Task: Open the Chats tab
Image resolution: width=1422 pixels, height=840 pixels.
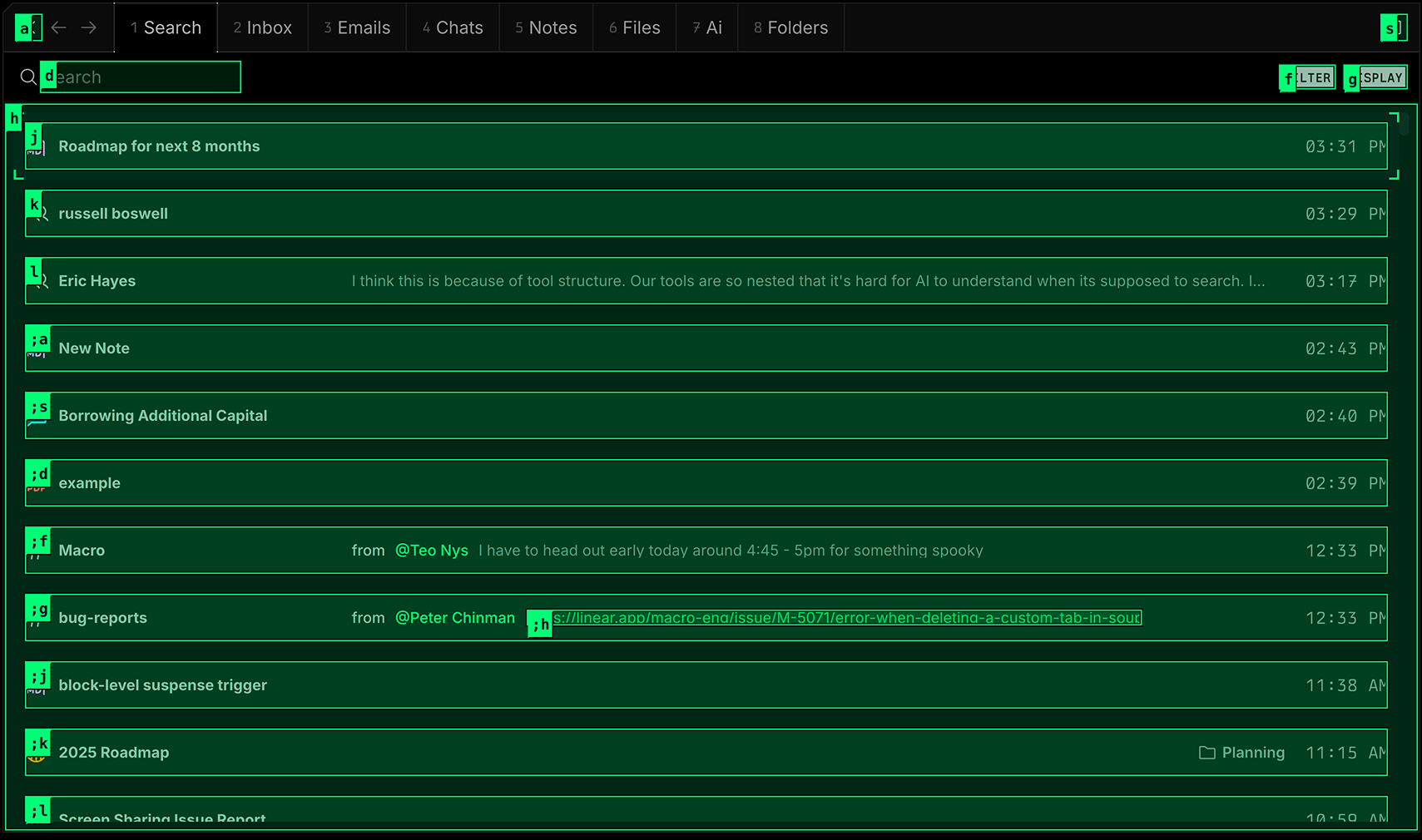Action: point(453,27)
